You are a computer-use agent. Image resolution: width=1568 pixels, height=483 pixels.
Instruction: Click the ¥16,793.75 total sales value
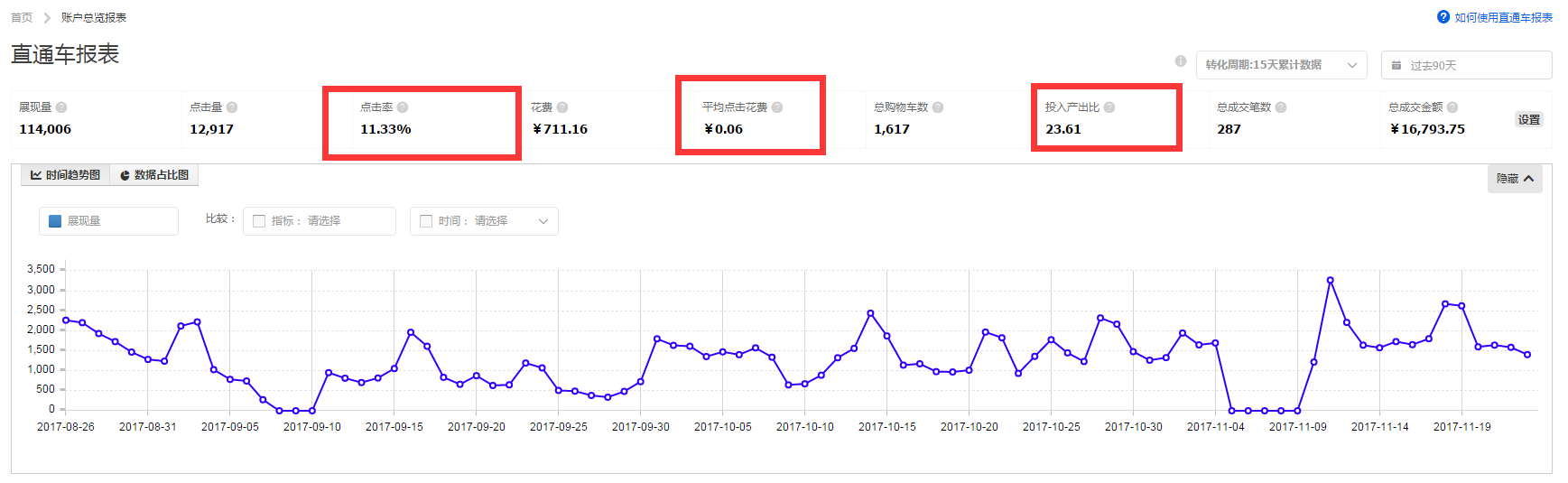(x=1427, y=129)
